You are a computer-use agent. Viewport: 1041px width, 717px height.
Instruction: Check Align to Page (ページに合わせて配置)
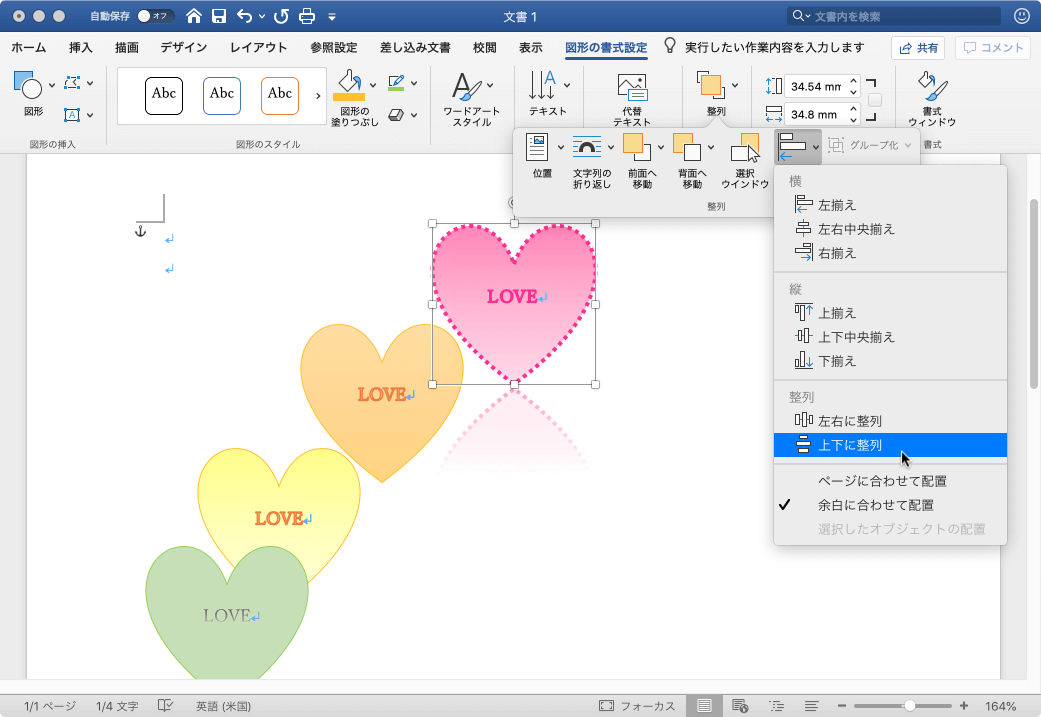(882, 481)
